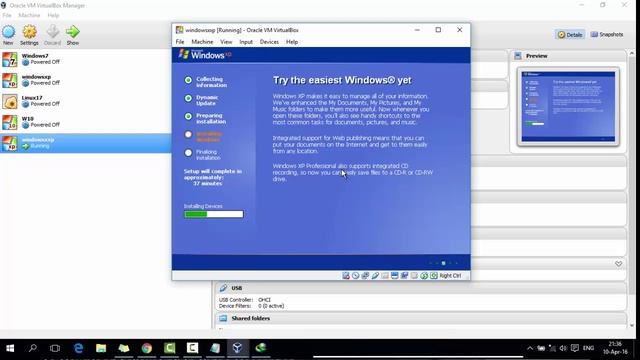Click the keyboard capture icon beside Right Ctrl

pyautogui.click(x=434, y=276)
